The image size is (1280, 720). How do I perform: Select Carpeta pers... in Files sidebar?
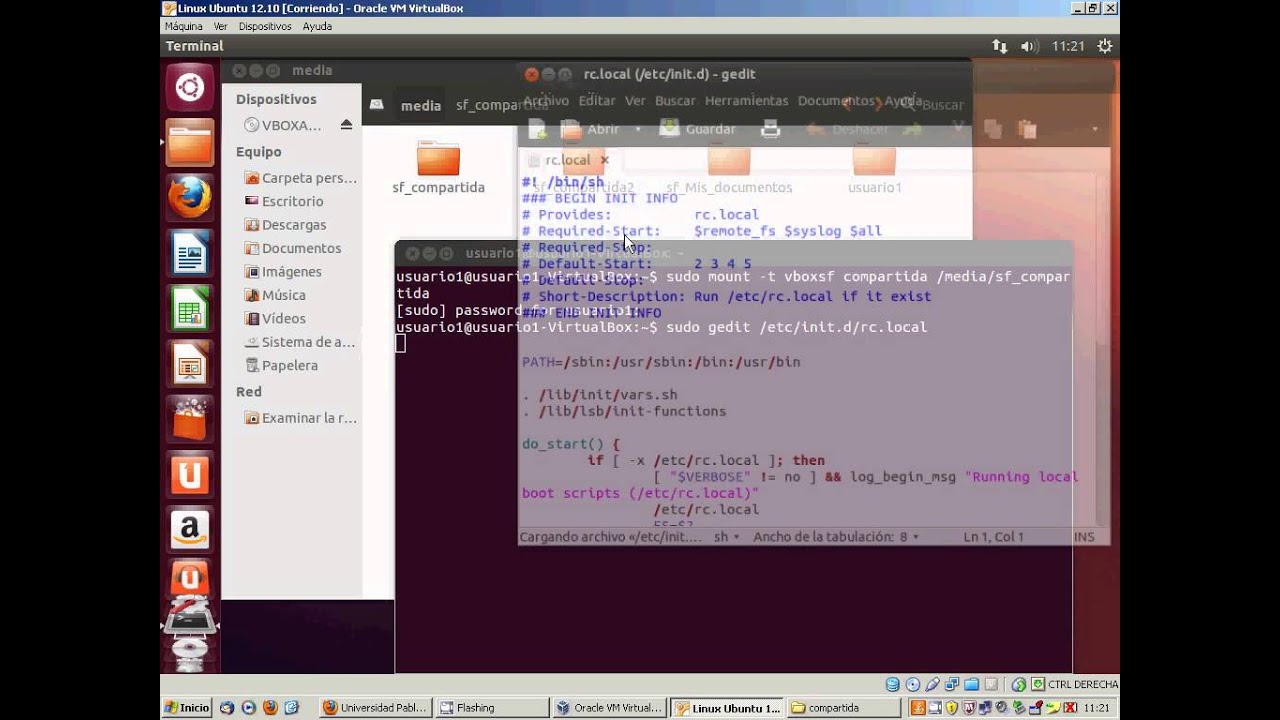coord(300,178)
